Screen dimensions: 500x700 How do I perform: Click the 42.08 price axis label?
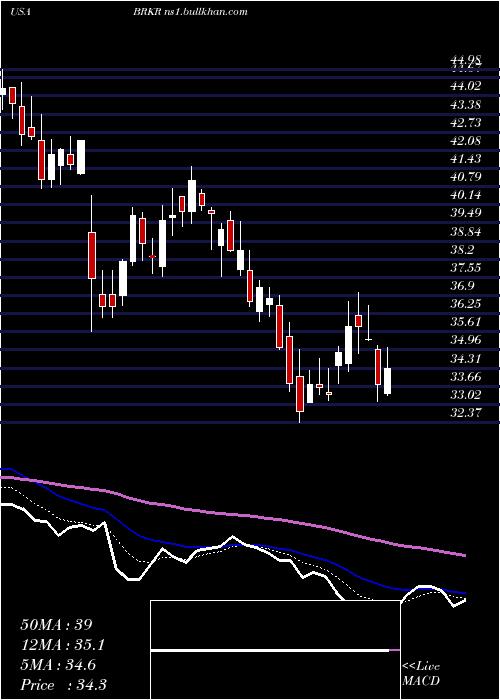pyautogui.click(x=465, y=141)
